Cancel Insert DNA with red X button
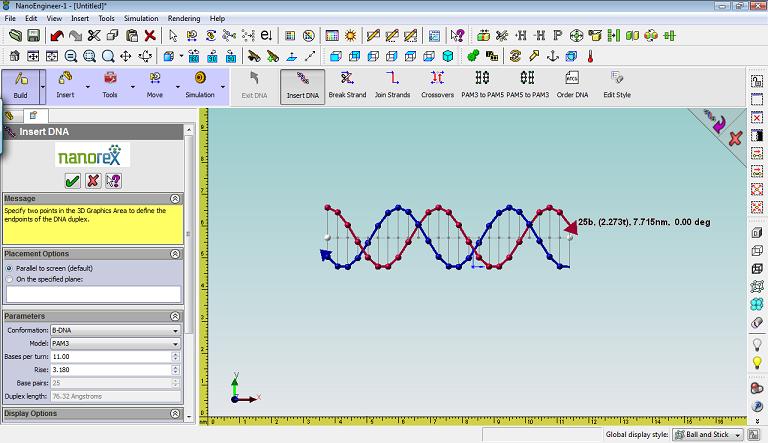This screenshot has width=768, height=443. coord(92,180)
